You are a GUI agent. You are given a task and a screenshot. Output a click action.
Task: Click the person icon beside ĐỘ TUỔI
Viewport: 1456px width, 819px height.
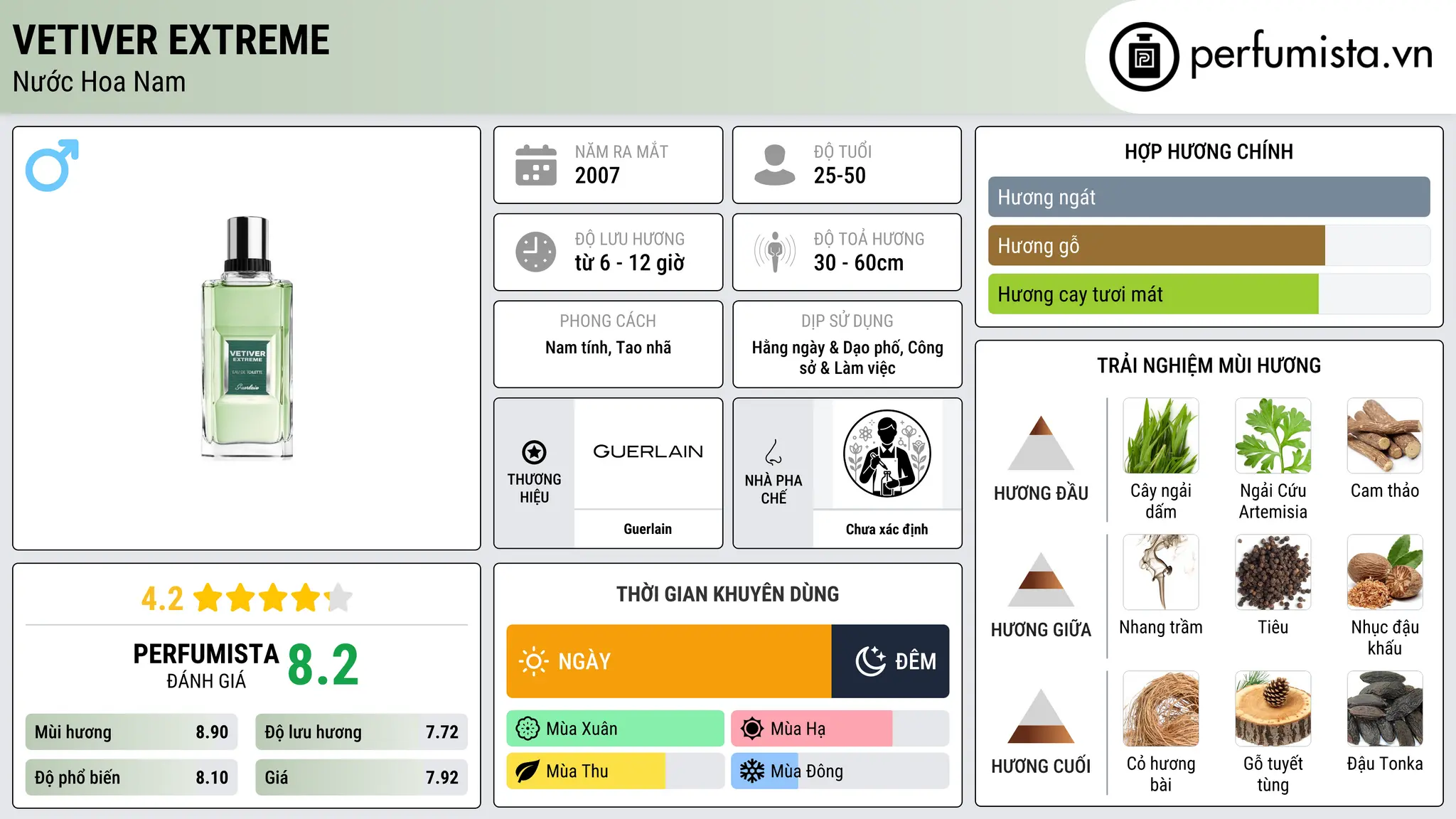pos(775,165)
